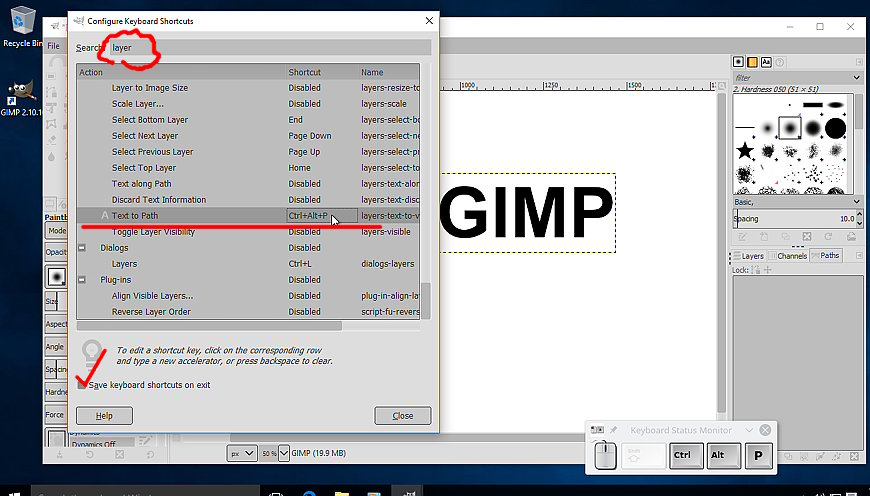
Task: Click the Ctrl+L shortcut for Layers
Action: 300,264
